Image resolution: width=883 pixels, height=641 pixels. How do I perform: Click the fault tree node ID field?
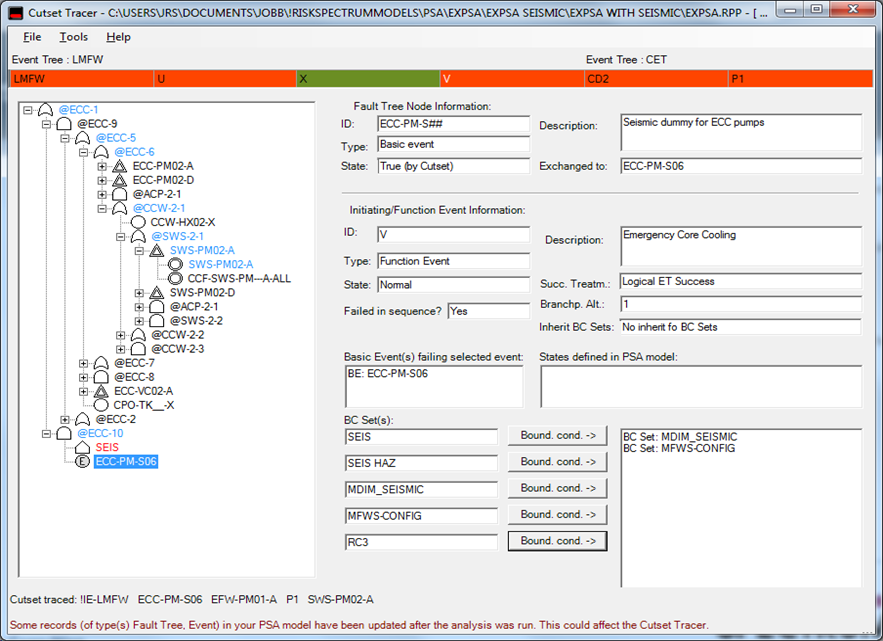453,124
